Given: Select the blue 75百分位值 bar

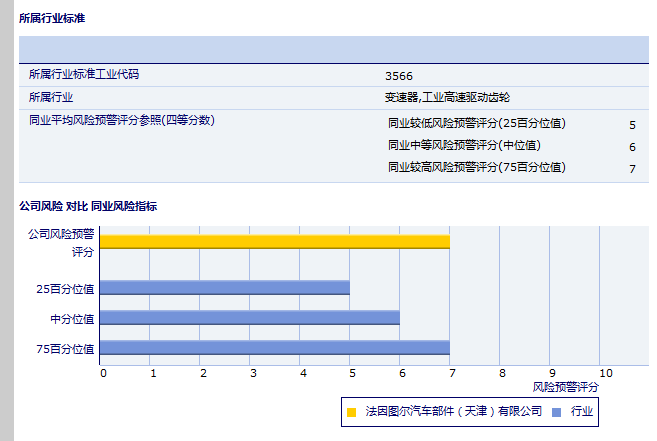Looking at the screenshot, I should click(274, 348).
